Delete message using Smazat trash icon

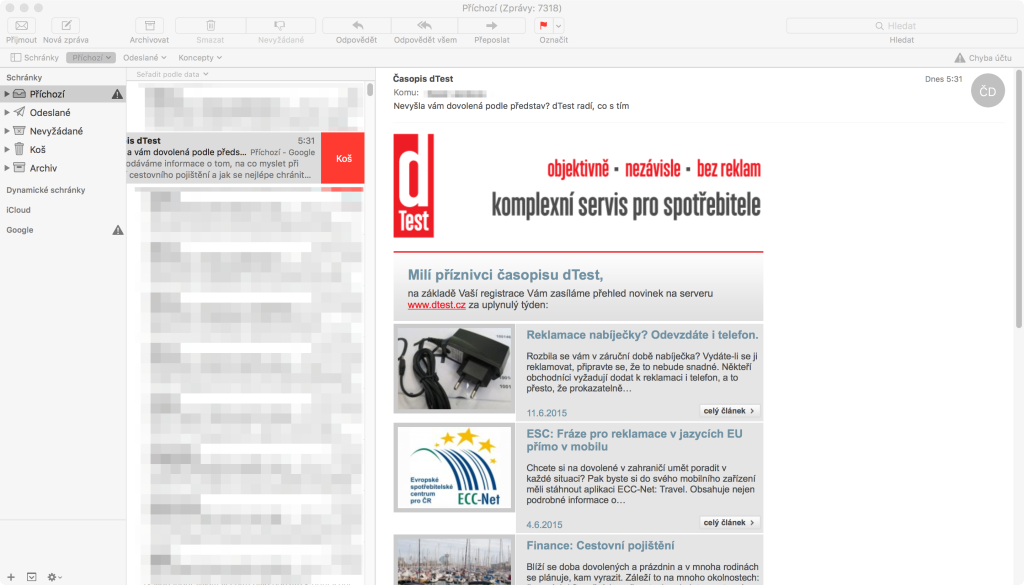pyautogui.click(x=210, y=25)
